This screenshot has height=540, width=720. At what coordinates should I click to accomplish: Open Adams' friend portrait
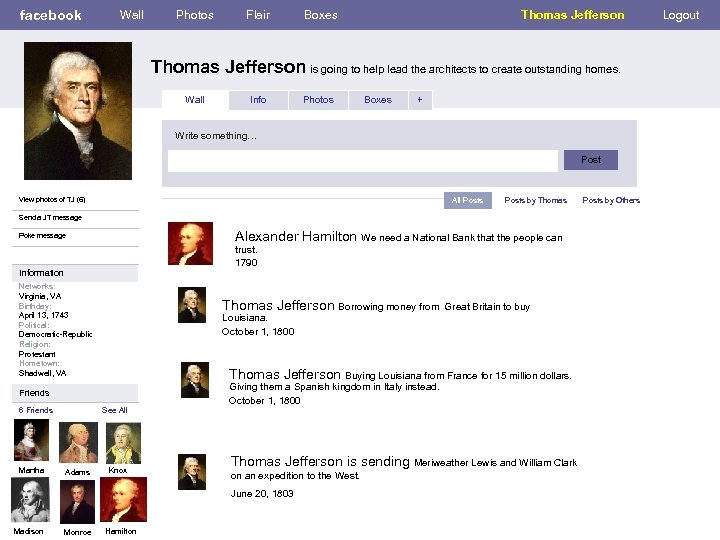click(79, 443)
